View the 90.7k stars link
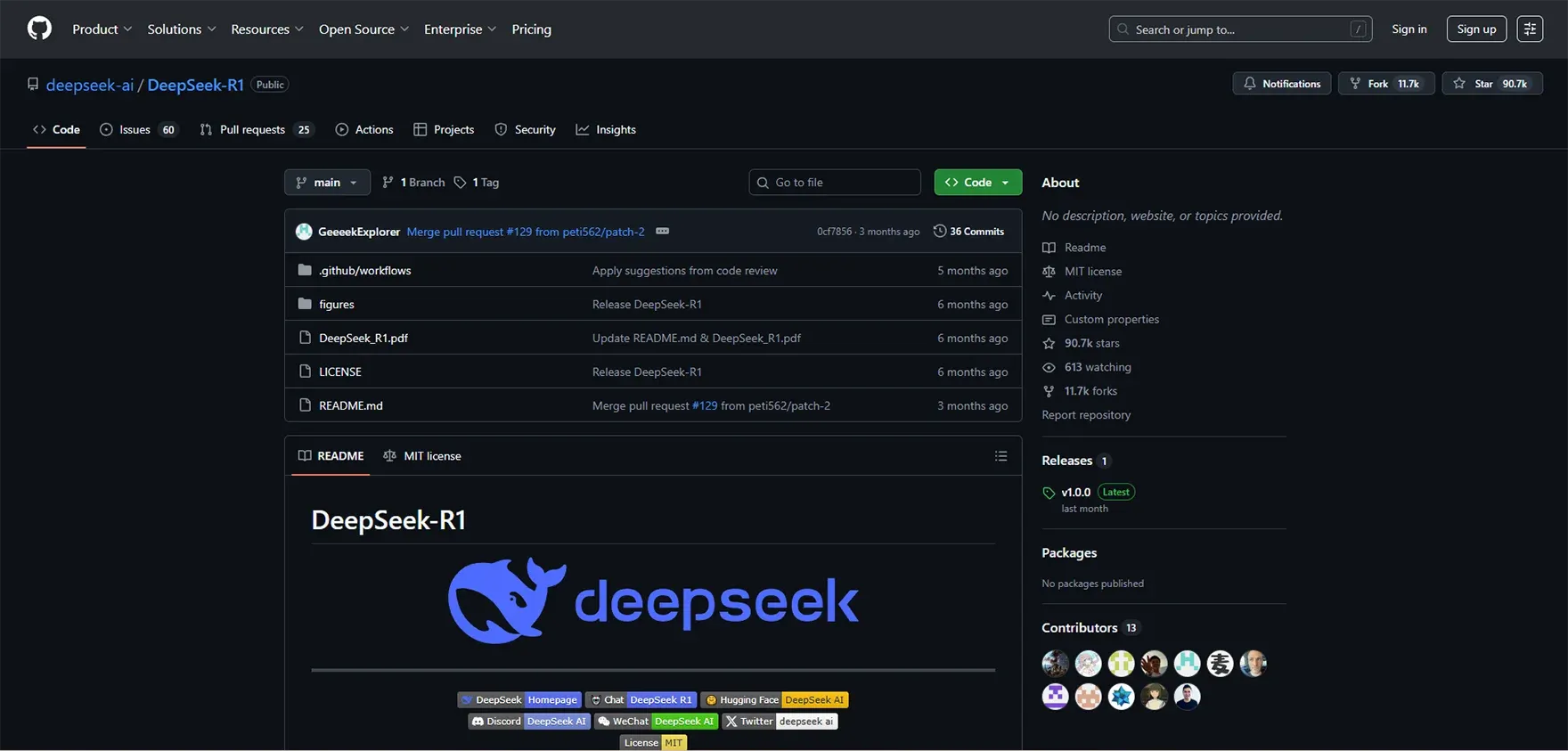Viewport: 1568px width, 751px height. (1082, 344)
